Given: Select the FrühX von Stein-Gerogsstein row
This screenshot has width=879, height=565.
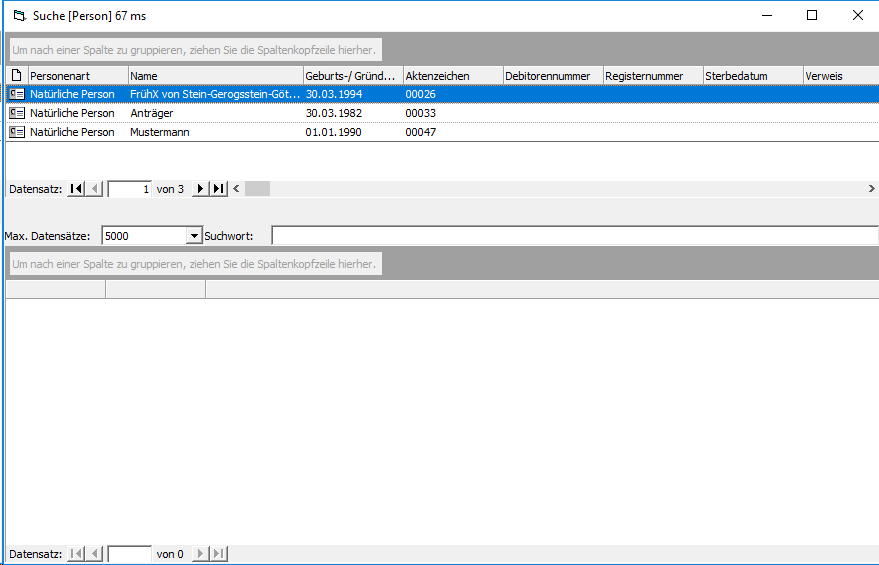Looking at the screenshot, I should click(214, 93).
